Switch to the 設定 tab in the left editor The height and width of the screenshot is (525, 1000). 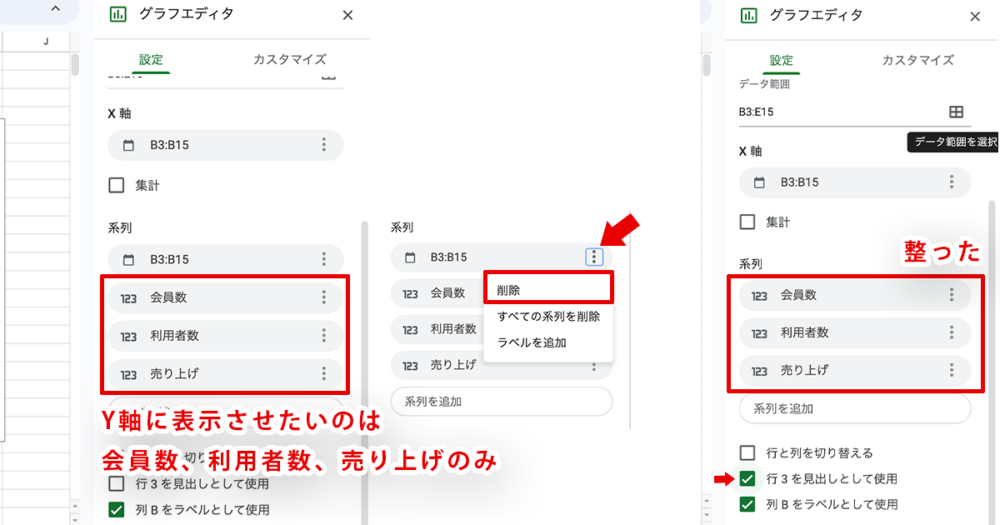click(151, 59)
